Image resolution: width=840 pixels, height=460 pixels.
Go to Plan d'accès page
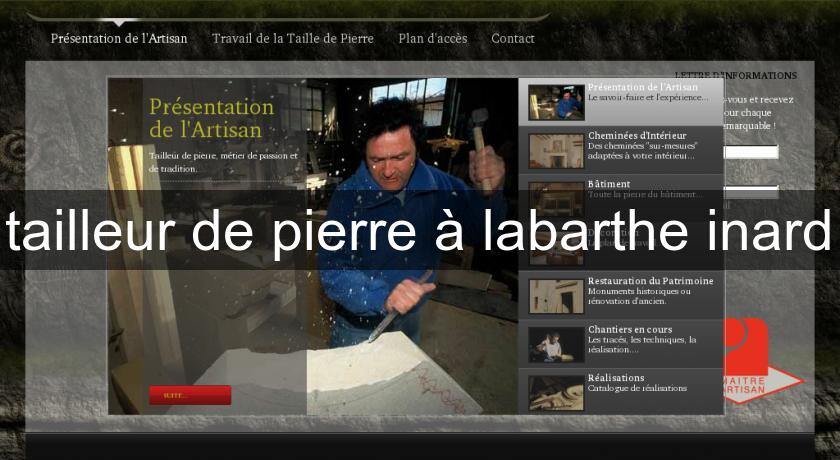433,39
